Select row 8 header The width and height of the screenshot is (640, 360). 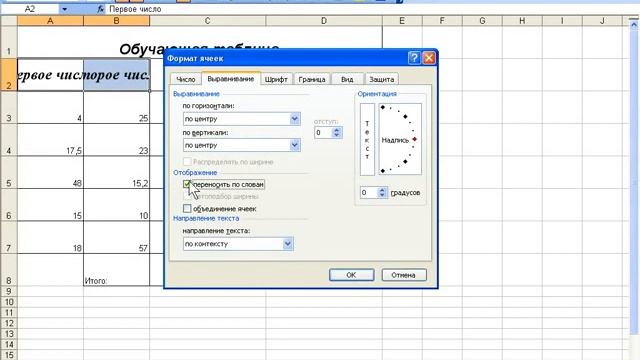point(9,270)
